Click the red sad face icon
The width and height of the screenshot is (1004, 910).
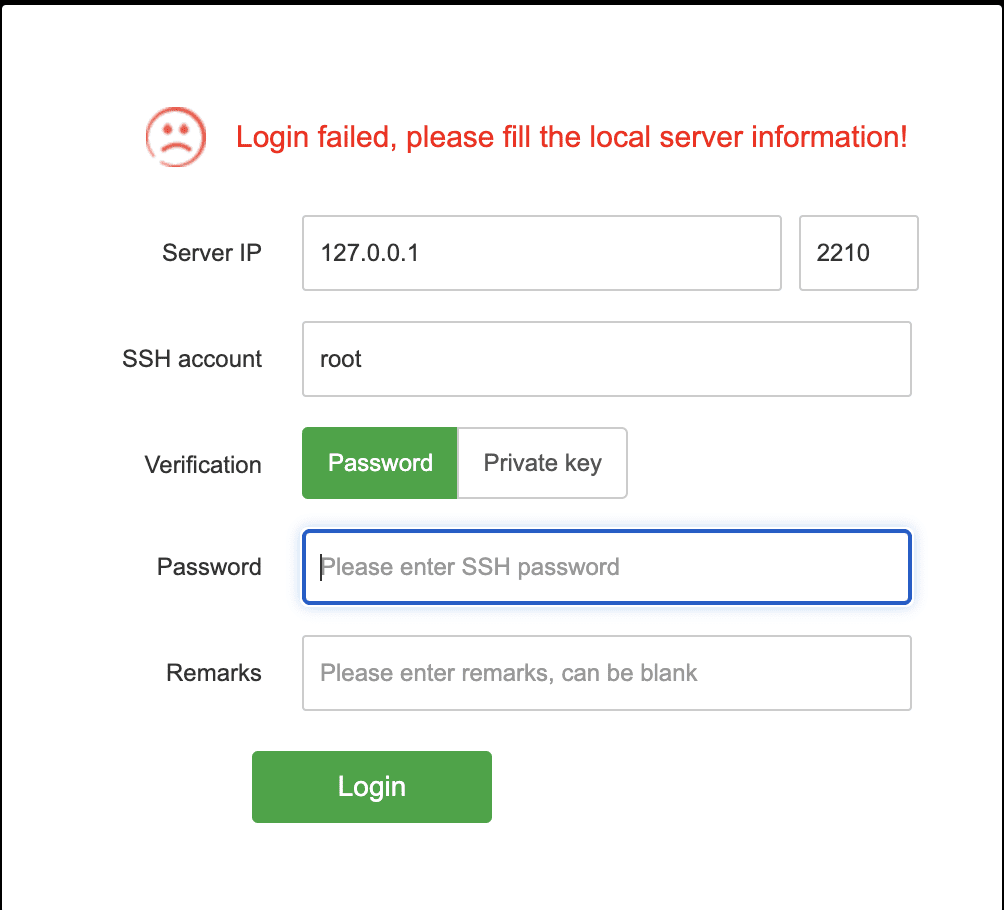click(175, 137)
